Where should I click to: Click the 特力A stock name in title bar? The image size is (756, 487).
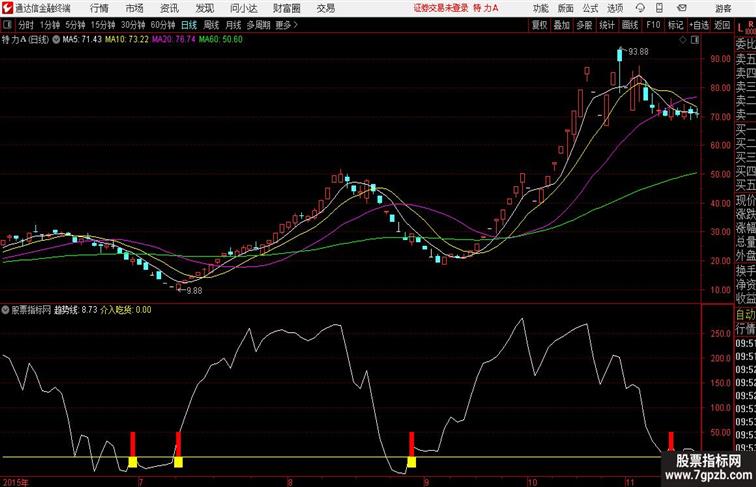[x=486, y=8]
